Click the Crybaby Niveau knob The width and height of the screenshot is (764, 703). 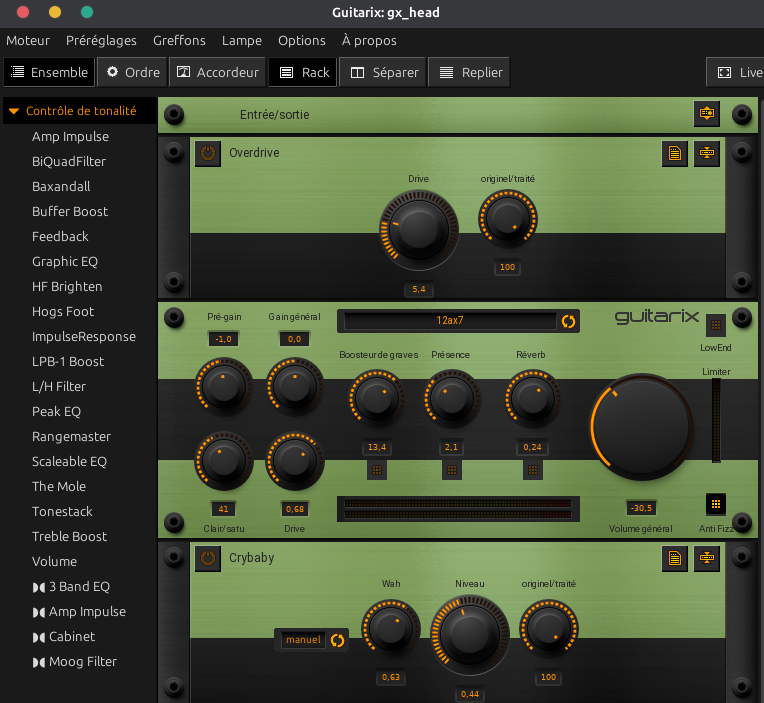pos(470,635)
